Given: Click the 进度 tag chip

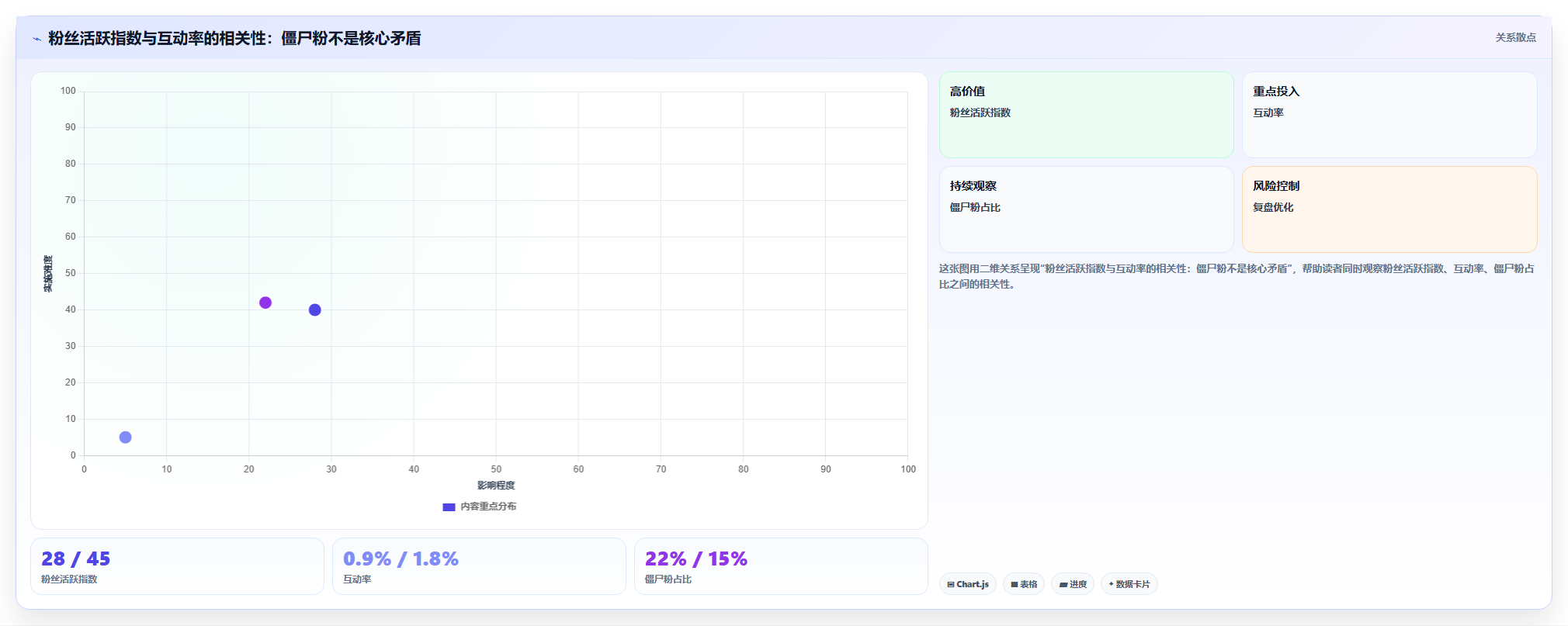Looking at the screenshot, I should 1073,584.
